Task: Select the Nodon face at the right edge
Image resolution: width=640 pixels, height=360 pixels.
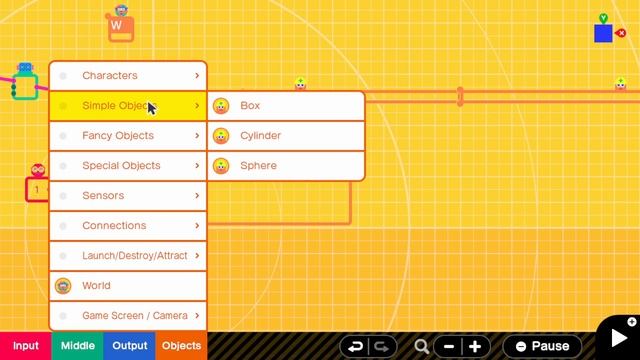Action: tap(621, 83)
